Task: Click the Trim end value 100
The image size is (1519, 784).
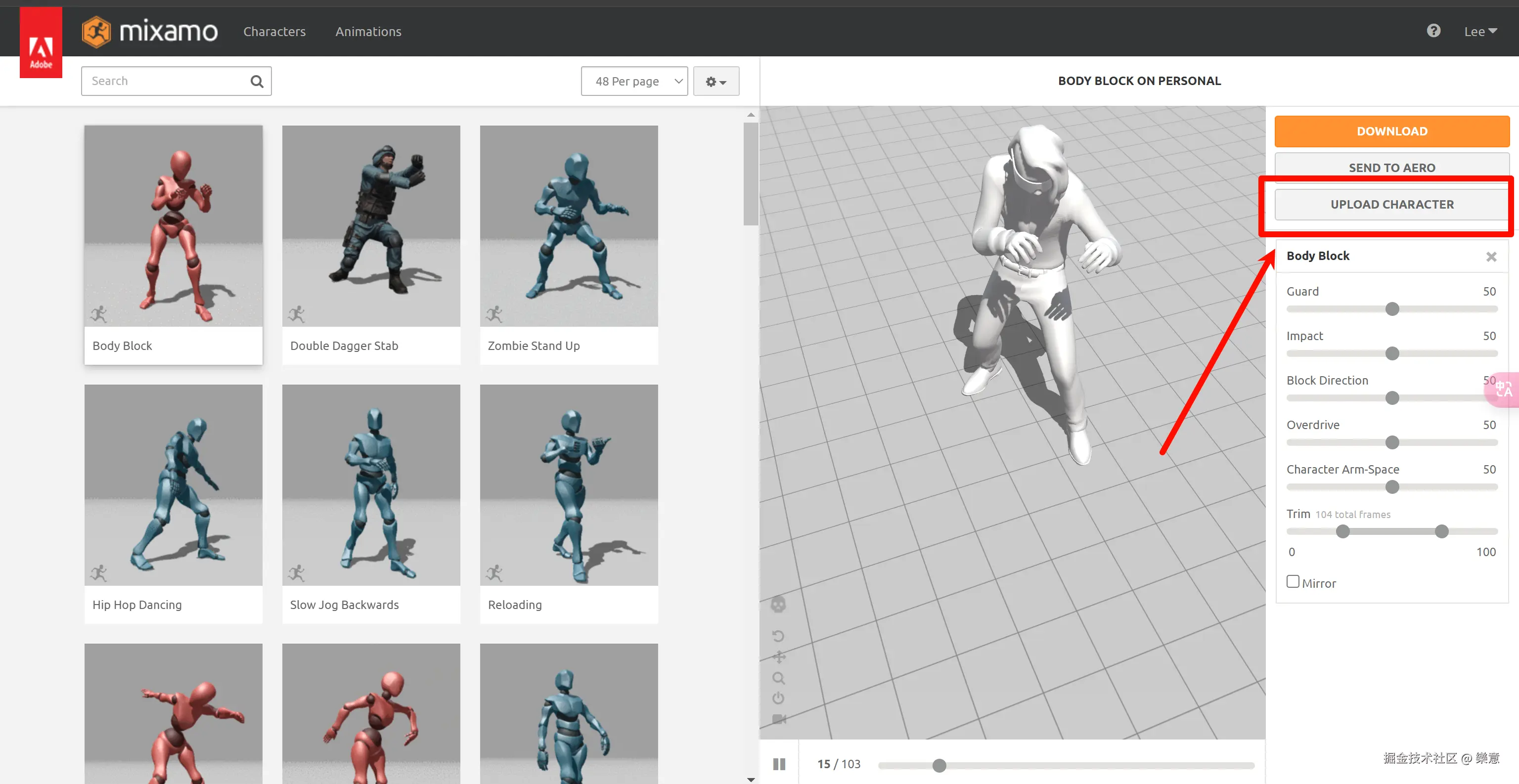Action: click(x=1485, y=552)
